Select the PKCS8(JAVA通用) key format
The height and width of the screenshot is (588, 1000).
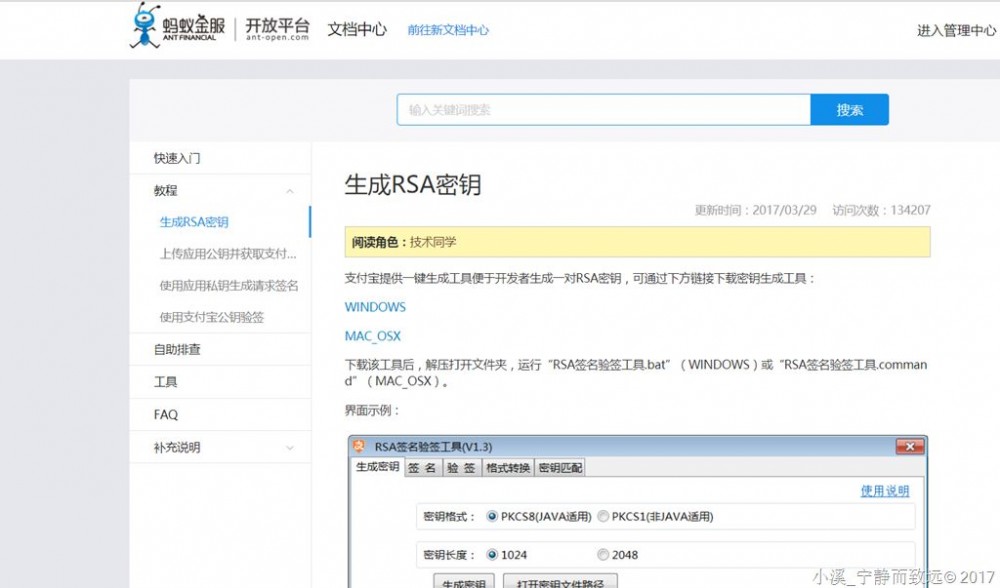click(x=491, y=516)
